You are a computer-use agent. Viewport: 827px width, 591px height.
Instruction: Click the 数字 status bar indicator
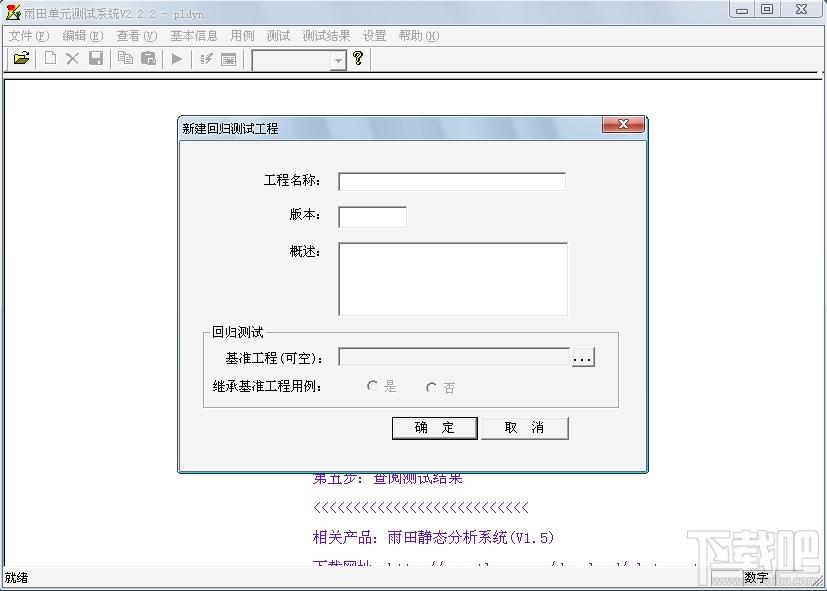click(x=756, y=577)
